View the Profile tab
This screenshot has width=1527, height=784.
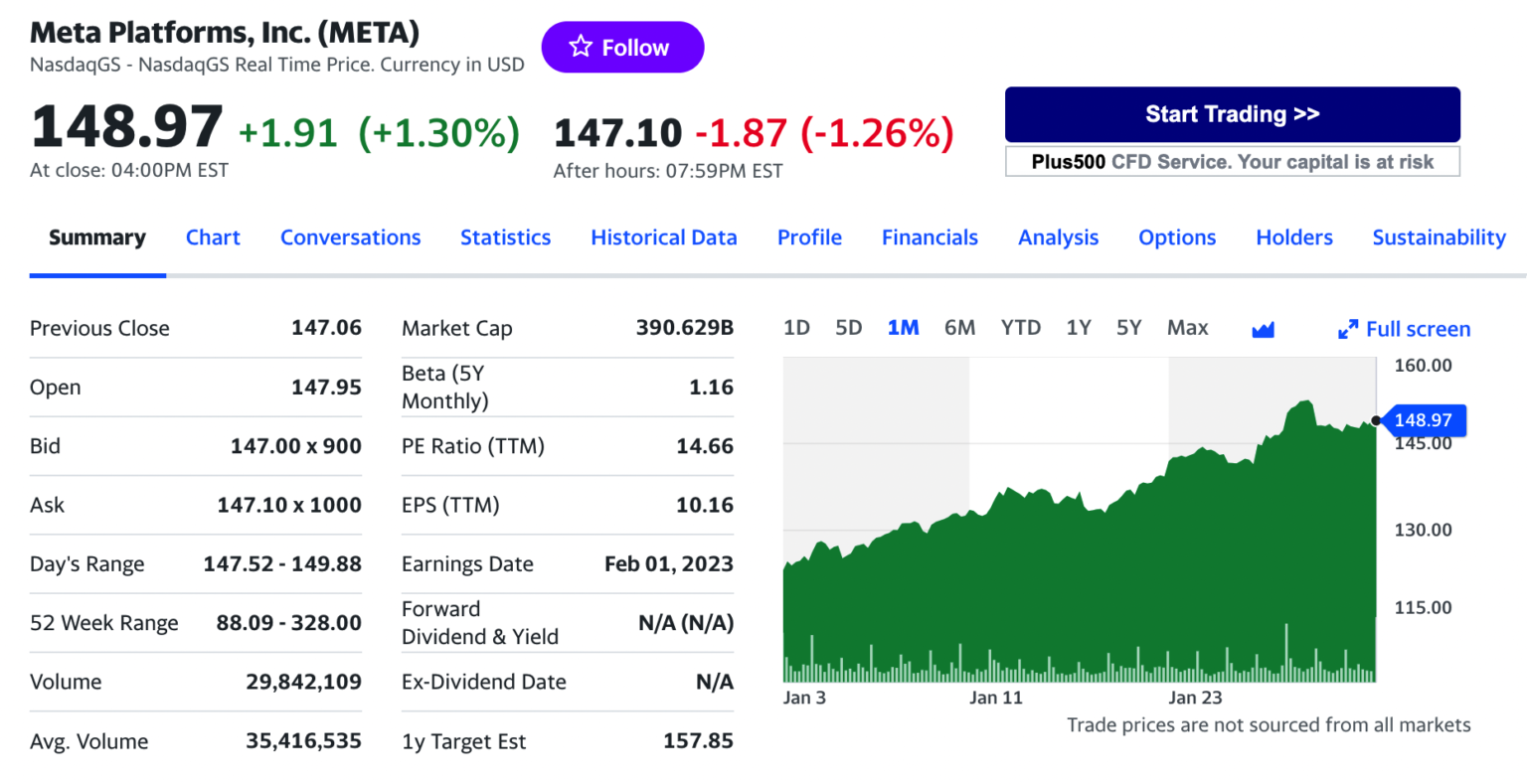pyautogui.click(x=809, y=237)
